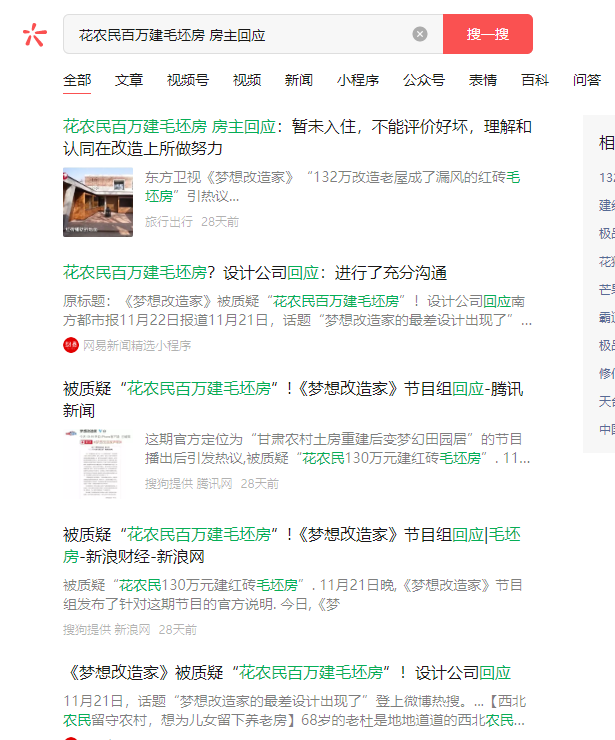Switch to the 视频号 tab

click(188, 80)
